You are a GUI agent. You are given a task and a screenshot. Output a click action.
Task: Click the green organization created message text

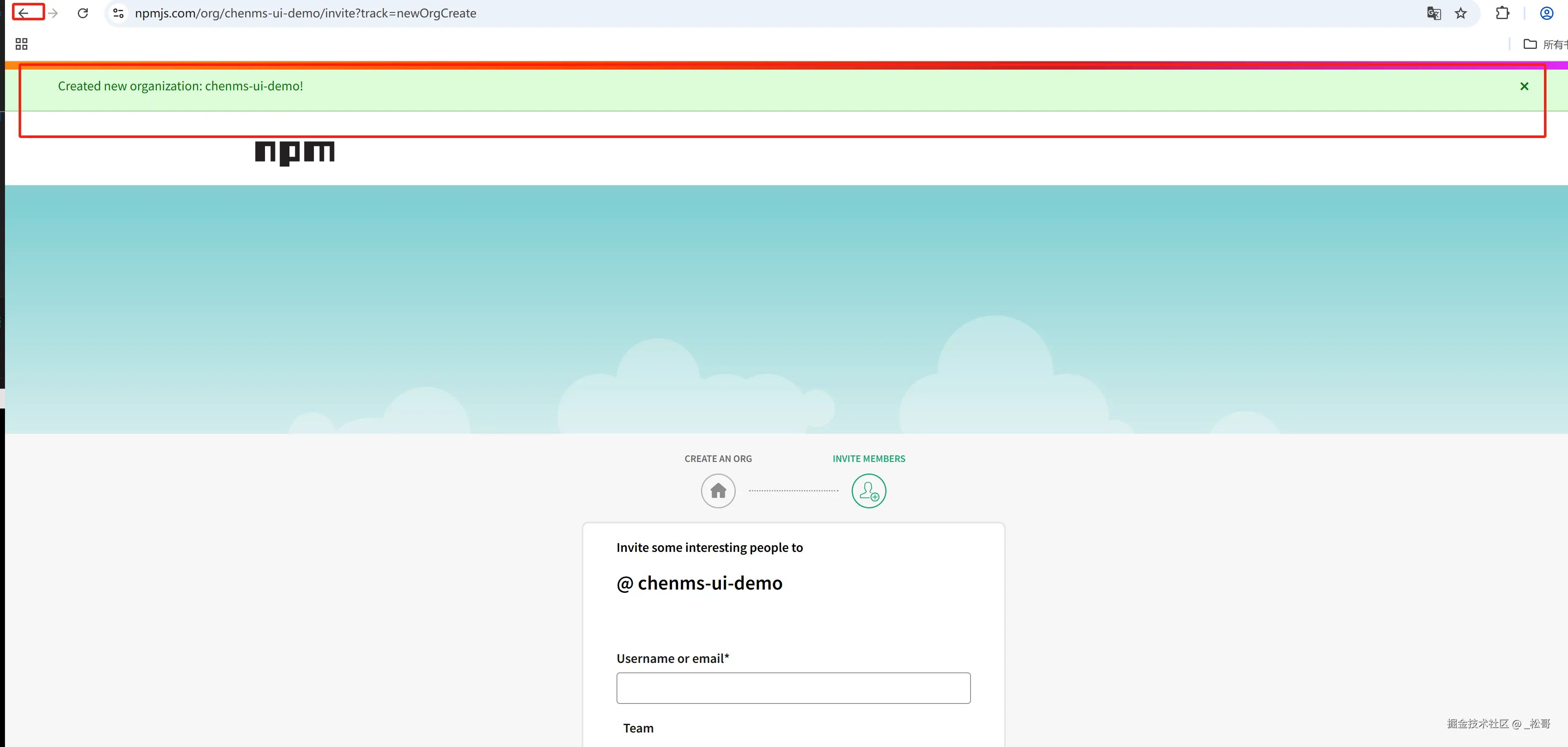click(x=180, y=87)
